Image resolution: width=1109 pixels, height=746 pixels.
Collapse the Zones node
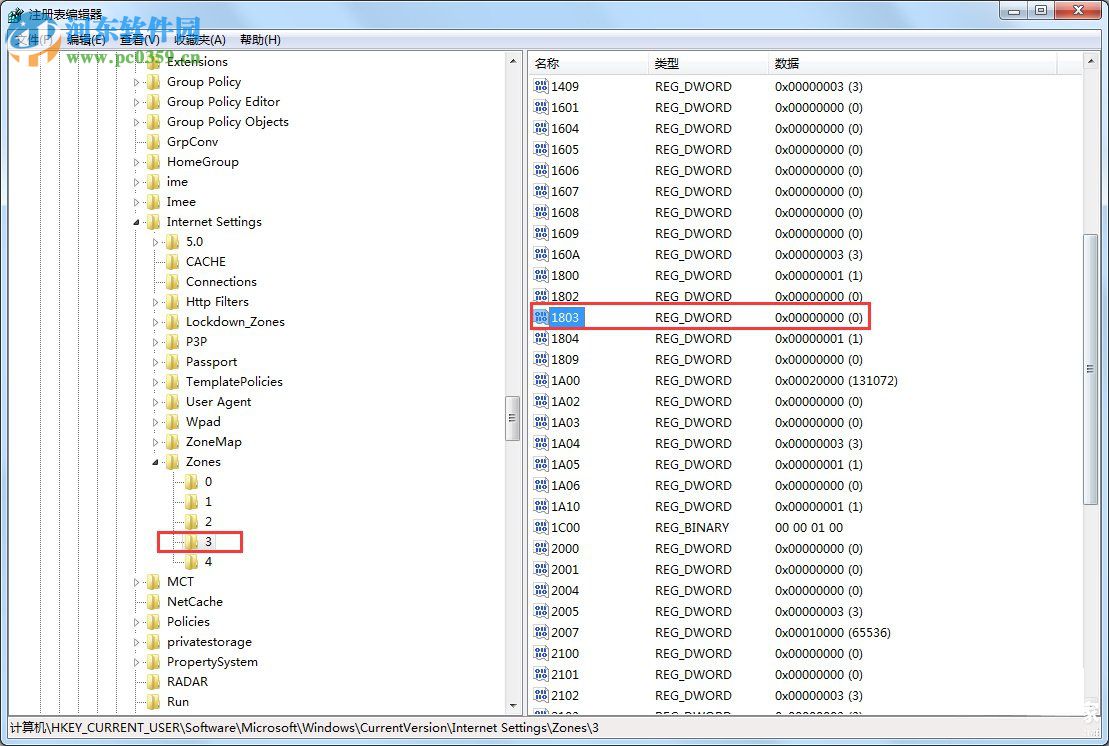point(154,461)
